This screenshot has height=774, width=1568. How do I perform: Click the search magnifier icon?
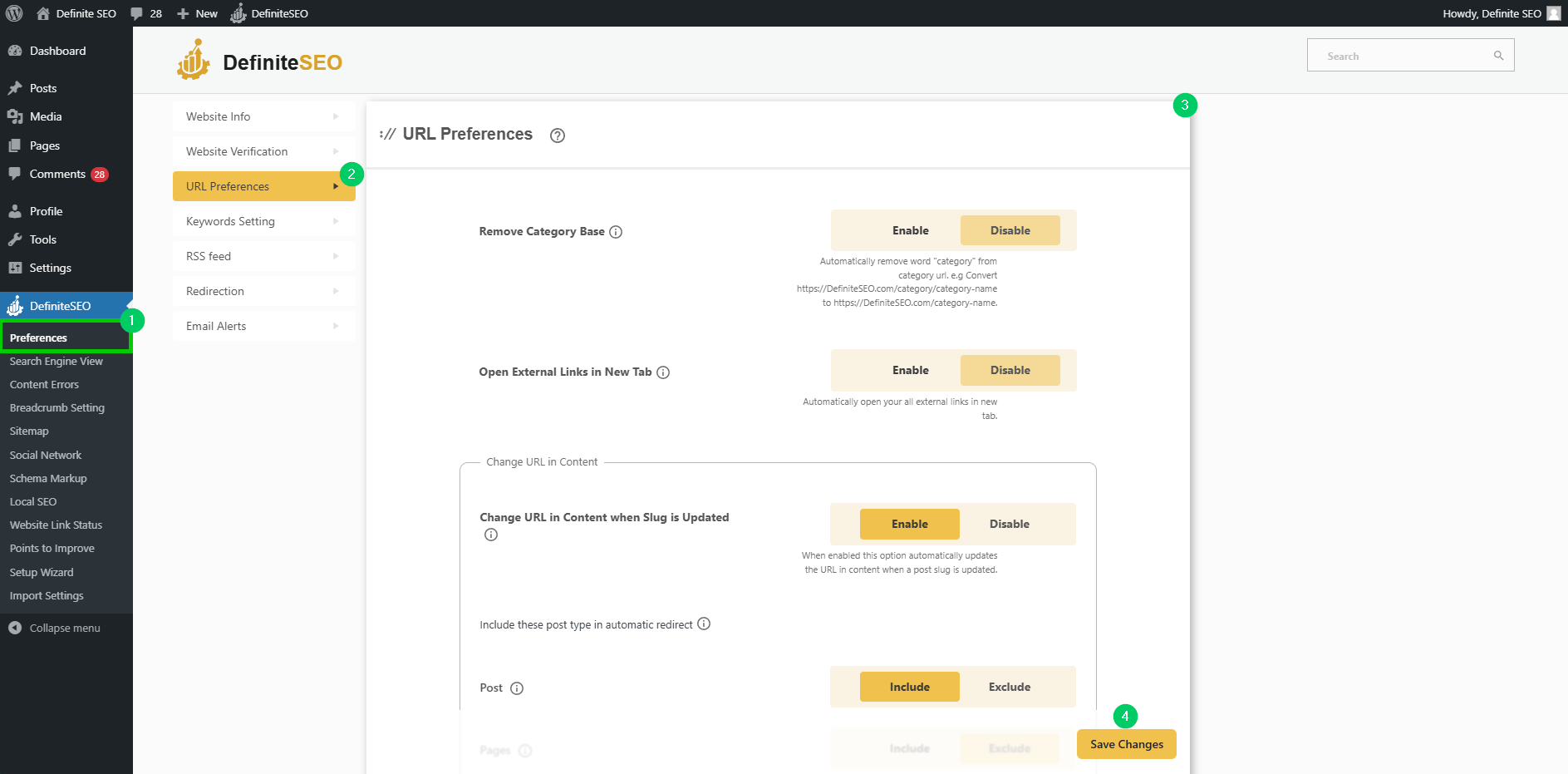pyautogui.click(x=1499, y=56)
